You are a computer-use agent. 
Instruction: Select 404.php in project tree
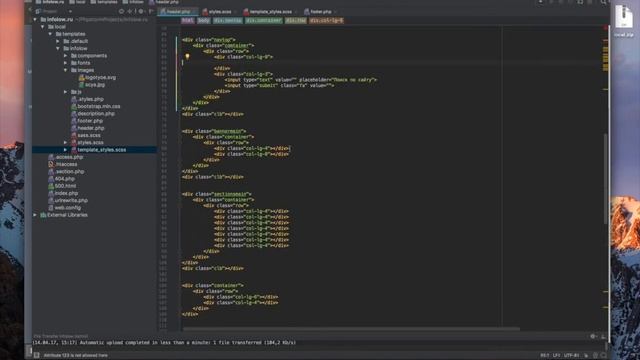point(61,179)
